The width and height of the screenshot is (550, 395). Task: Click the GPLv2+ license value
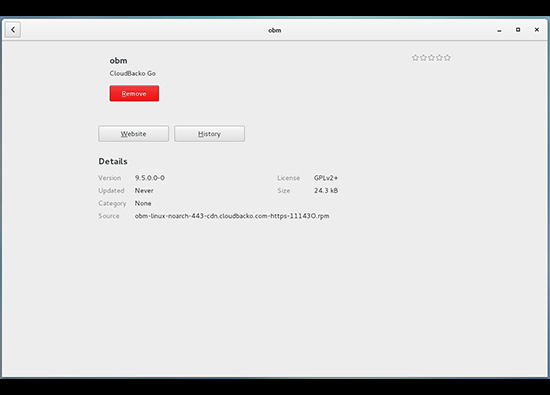pos(326,178)
